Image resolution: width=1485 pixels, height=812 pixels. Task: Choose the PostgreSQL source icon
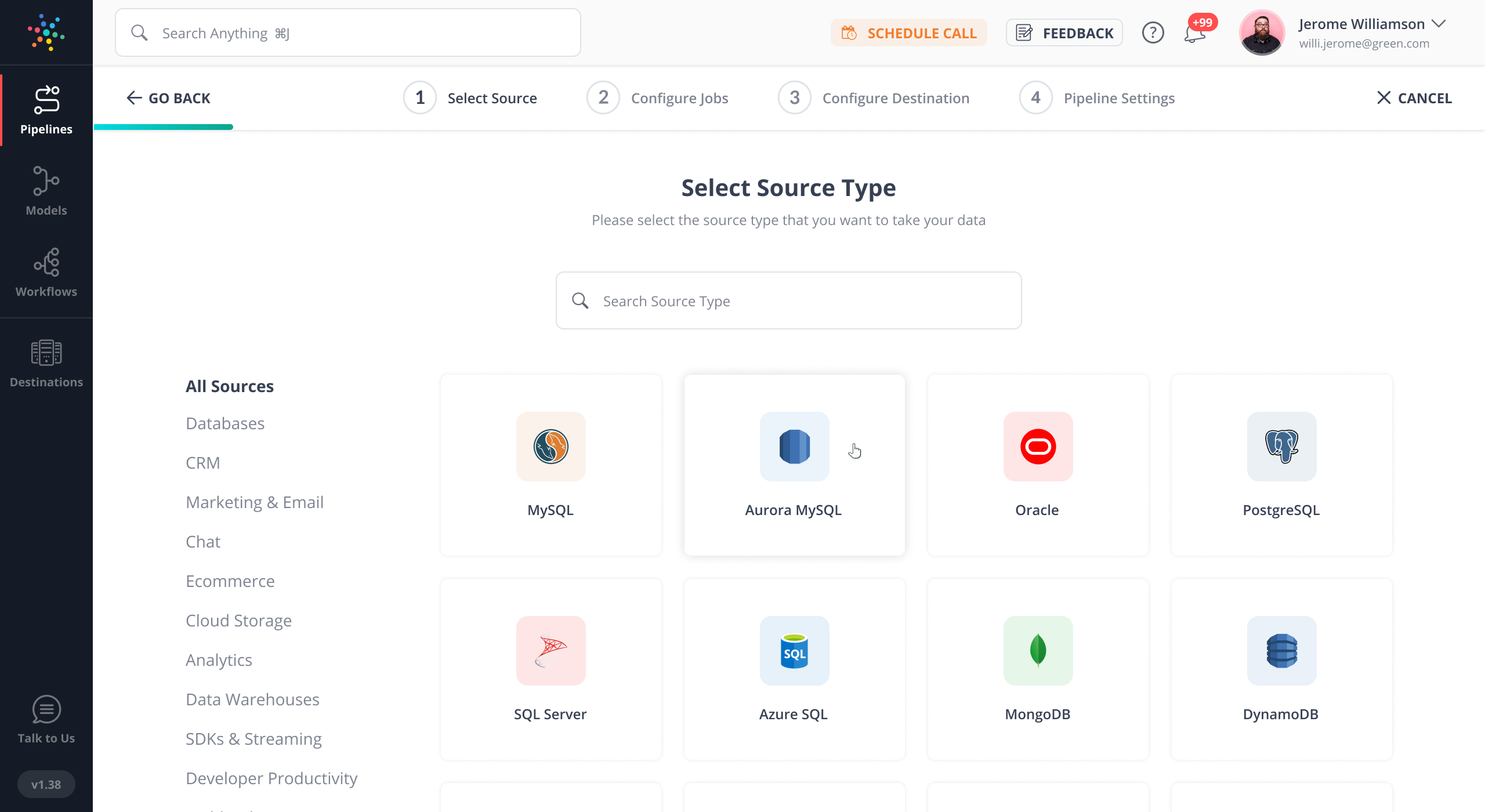pyautogui.click(x=1281, y=447)
